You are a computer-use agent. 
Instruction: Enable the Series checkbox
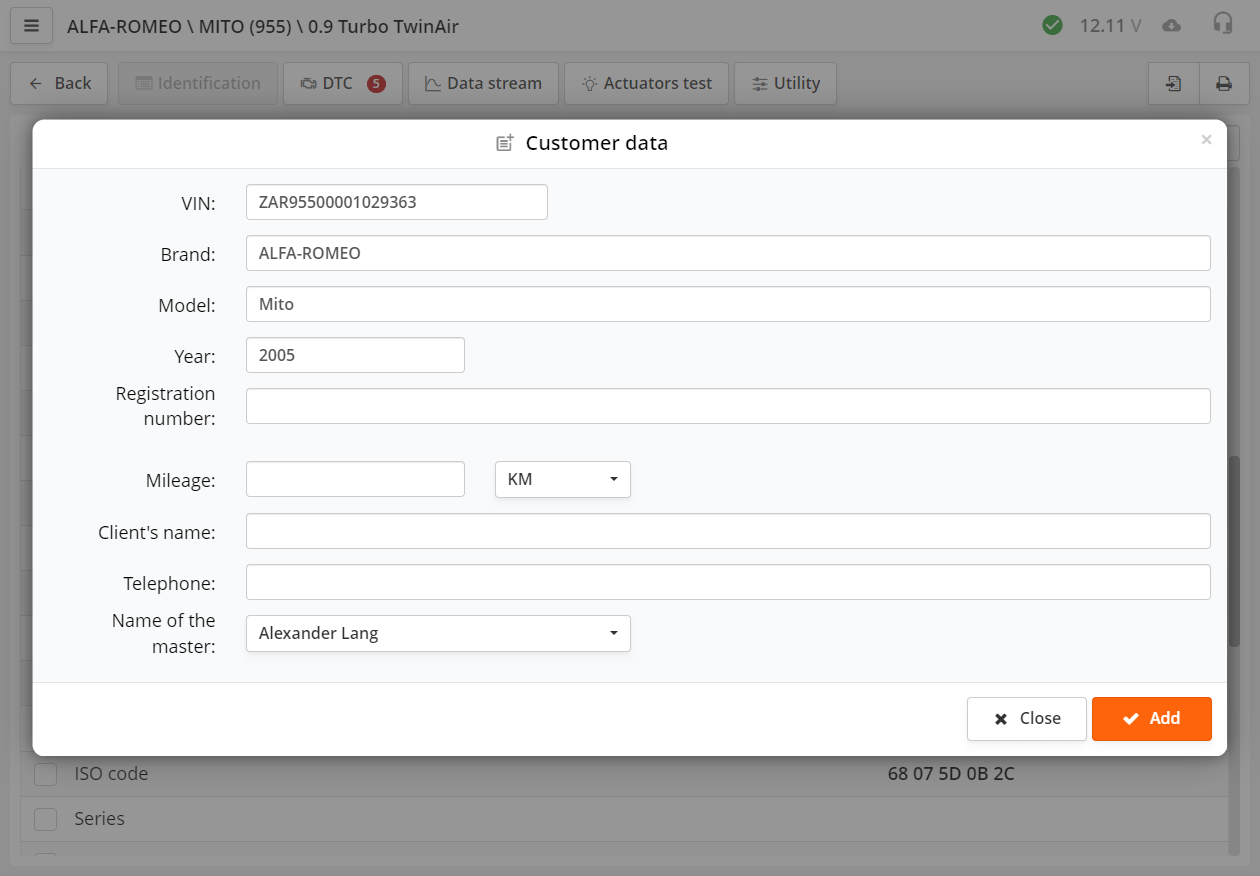[x=45, y=819]
